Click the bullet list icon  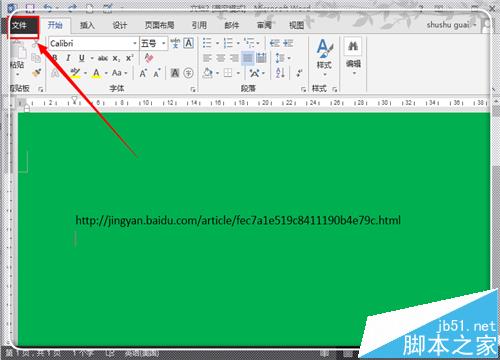[207, 43]
